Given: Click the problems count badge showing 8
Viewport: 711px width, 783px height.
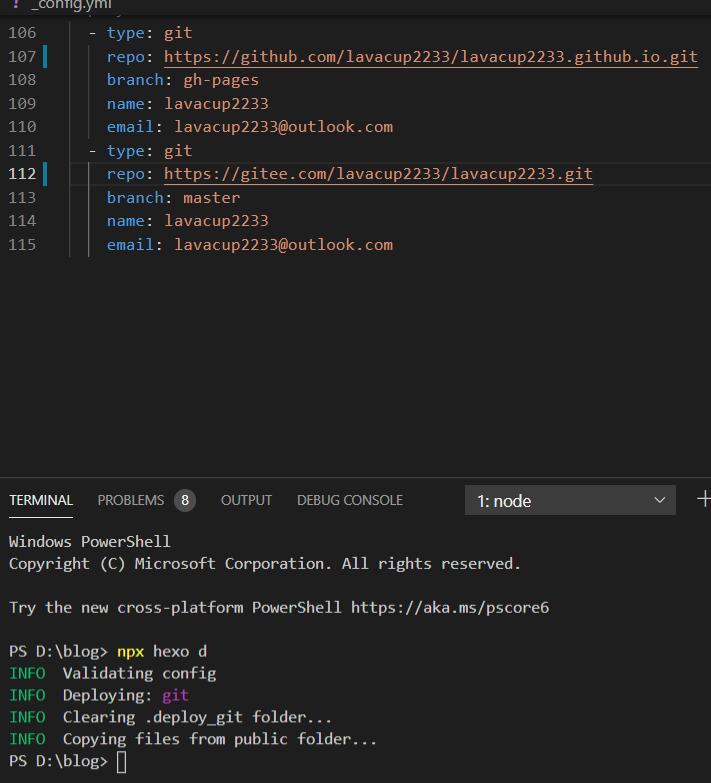Looking at the screenshot, I should (184, 500).
